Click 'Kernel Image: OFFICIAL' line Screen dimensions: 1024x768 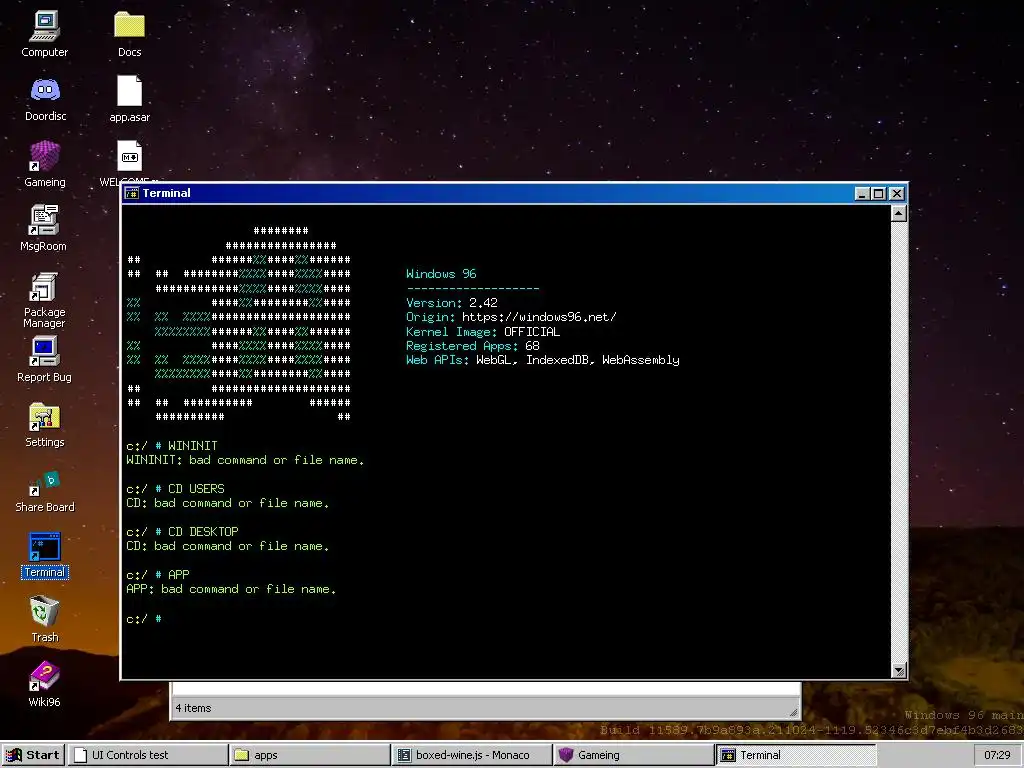483,331
